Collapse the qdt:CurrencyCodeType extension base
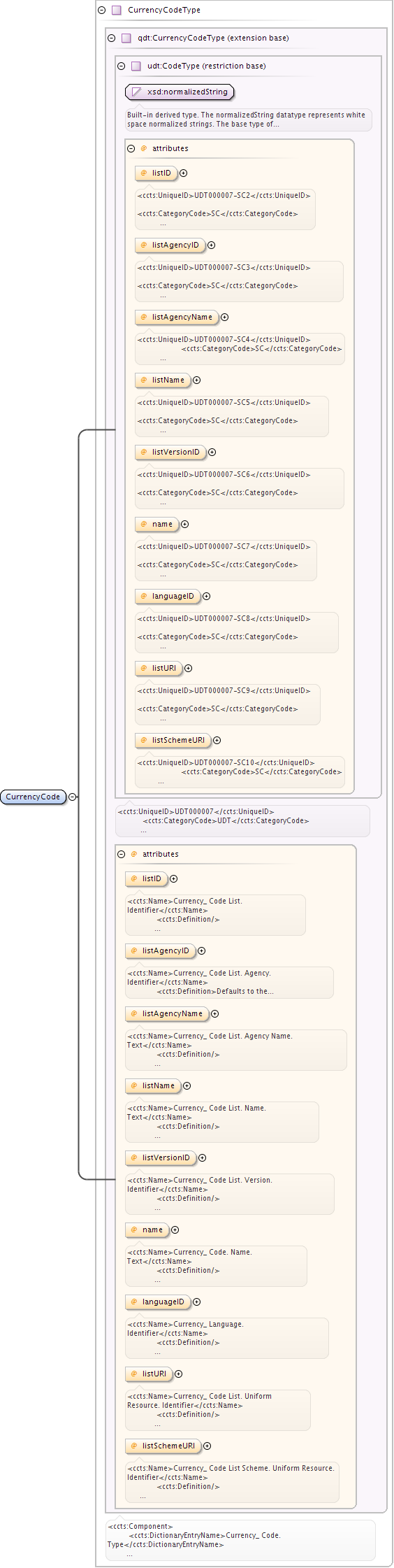Screen dimensions: 394x1568 [112, 38]
